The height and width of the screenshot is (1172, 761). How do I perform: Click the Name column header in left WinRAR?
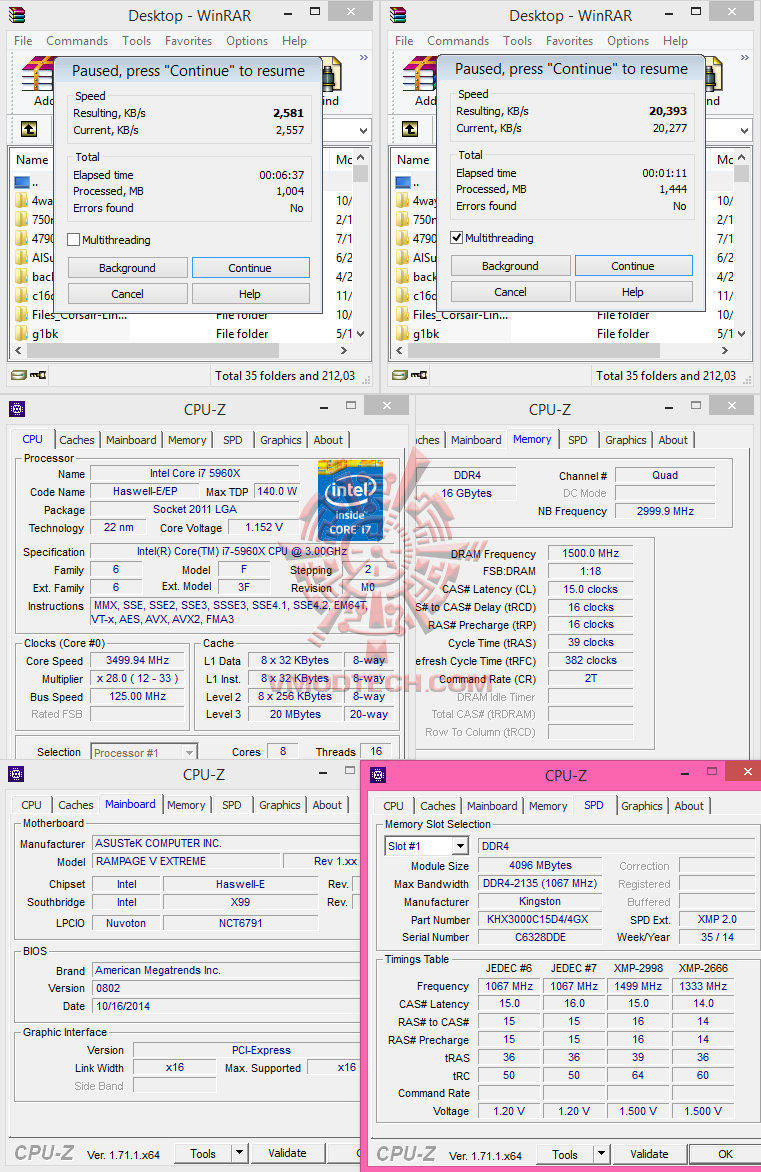[32, 159]
